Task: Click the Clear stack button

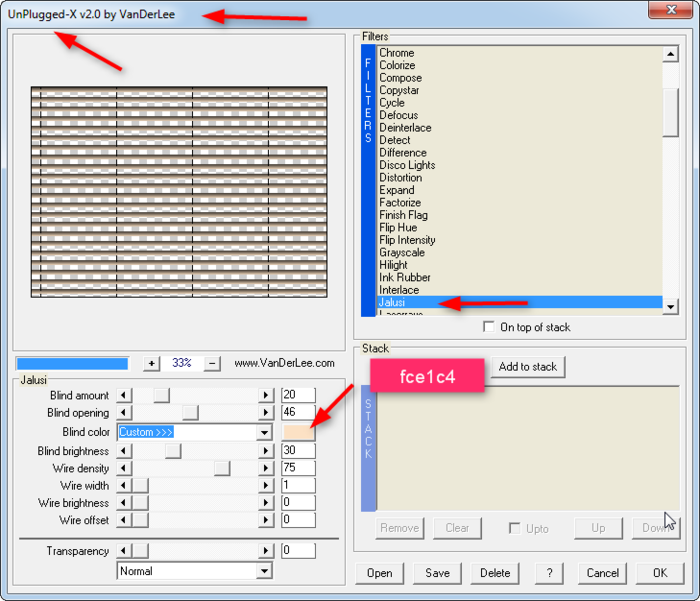Action: [x=457, y=528]
